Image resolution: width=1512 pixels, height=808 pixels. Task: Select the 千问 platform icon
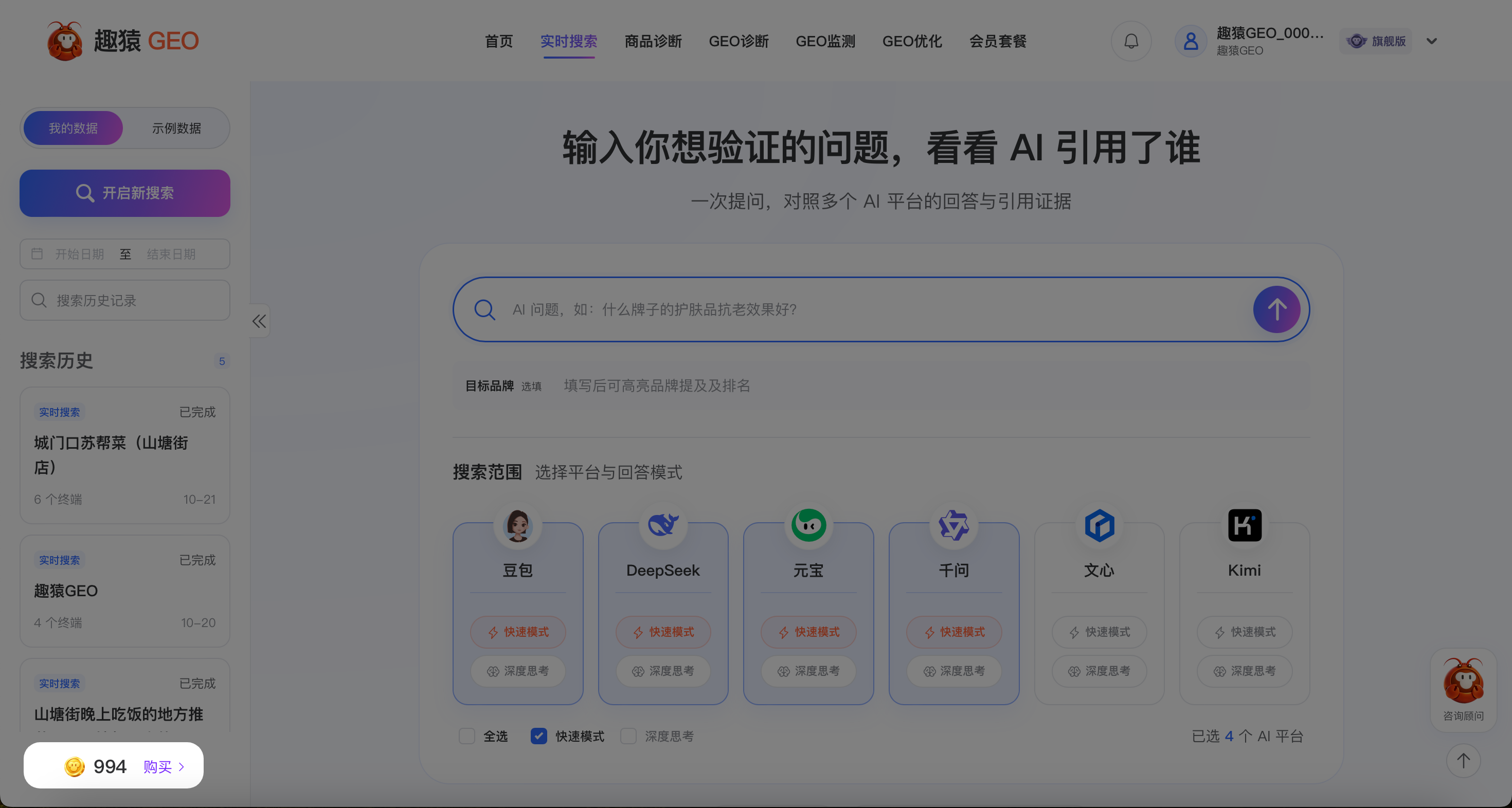pos(953,525)
